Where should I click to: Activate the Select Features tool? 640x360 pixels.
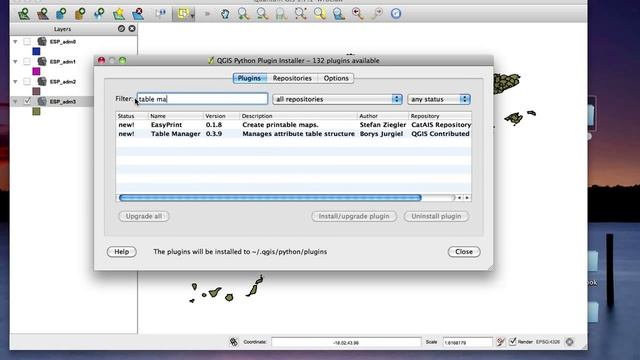pyautogui.click(x=182, y=14)
